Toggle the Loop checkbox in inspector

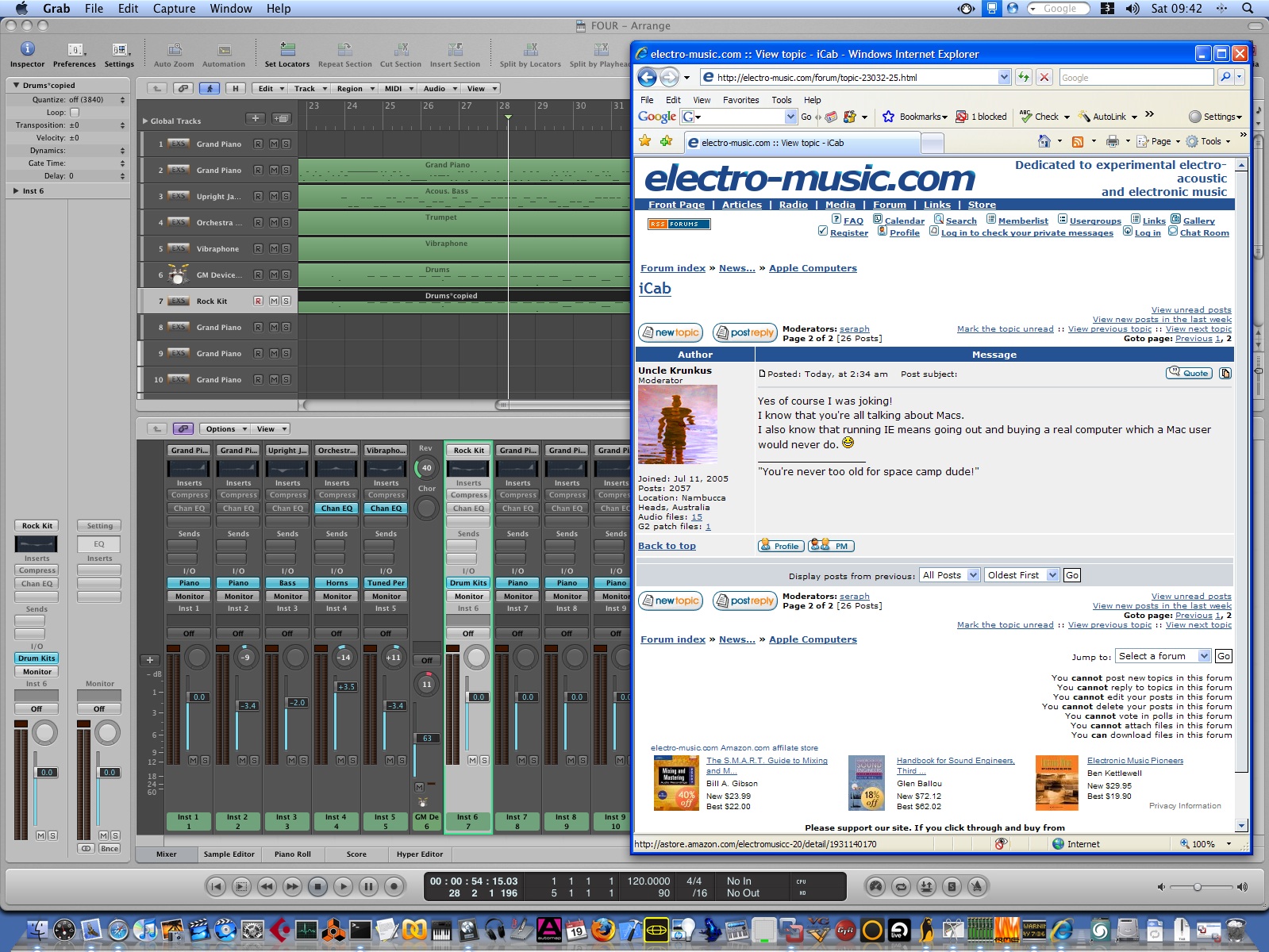click(x=75, y=113)
